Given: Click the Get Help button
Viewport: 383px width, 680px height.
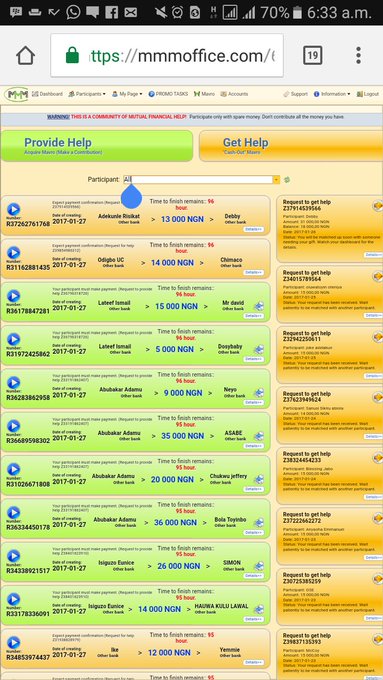Looking at the screenshot, I should [291, 146].
